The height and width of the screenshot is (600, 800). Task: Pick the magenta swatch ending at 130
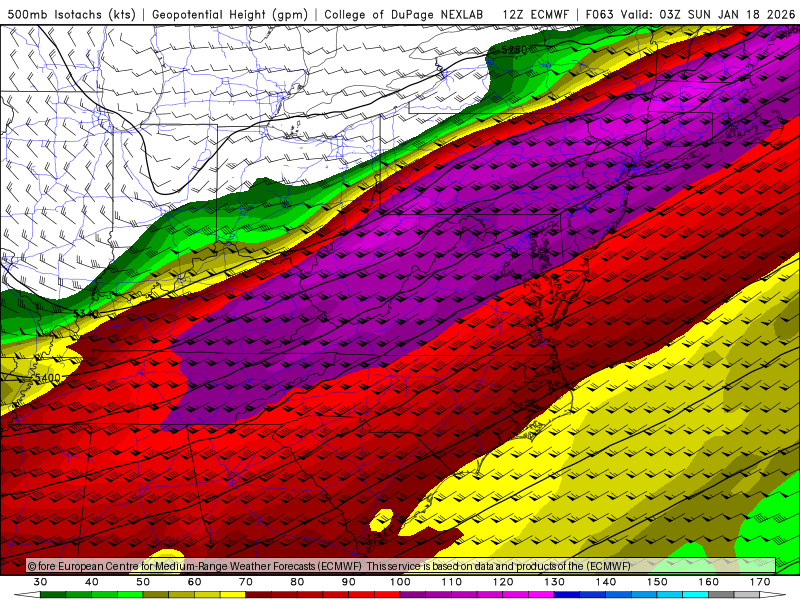(541, 596)
